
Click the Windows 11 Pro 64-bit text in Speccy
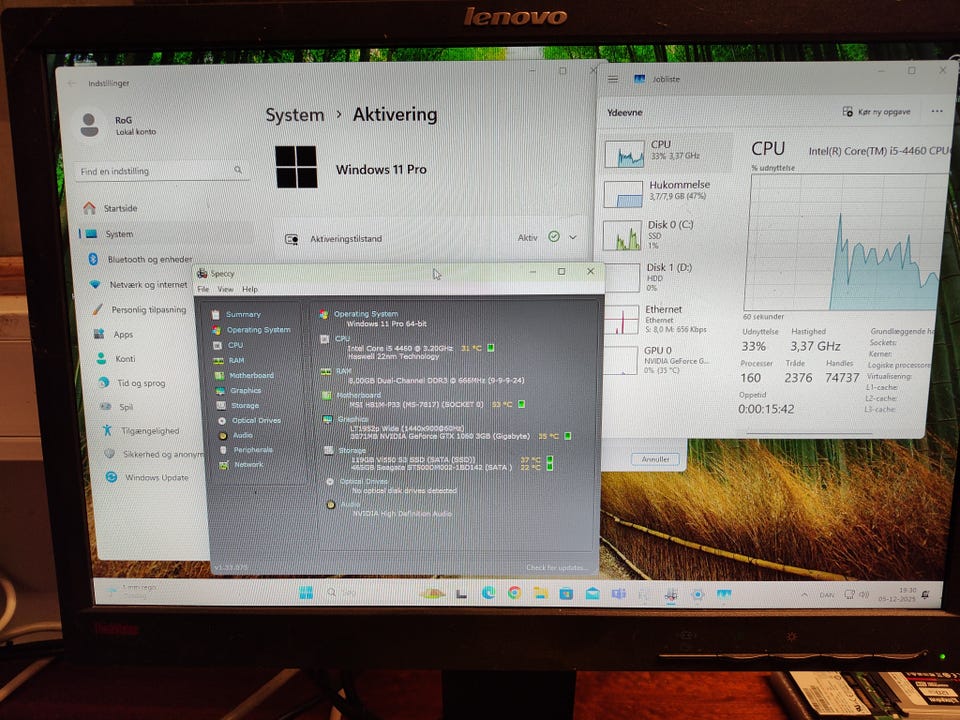[386, 323]
